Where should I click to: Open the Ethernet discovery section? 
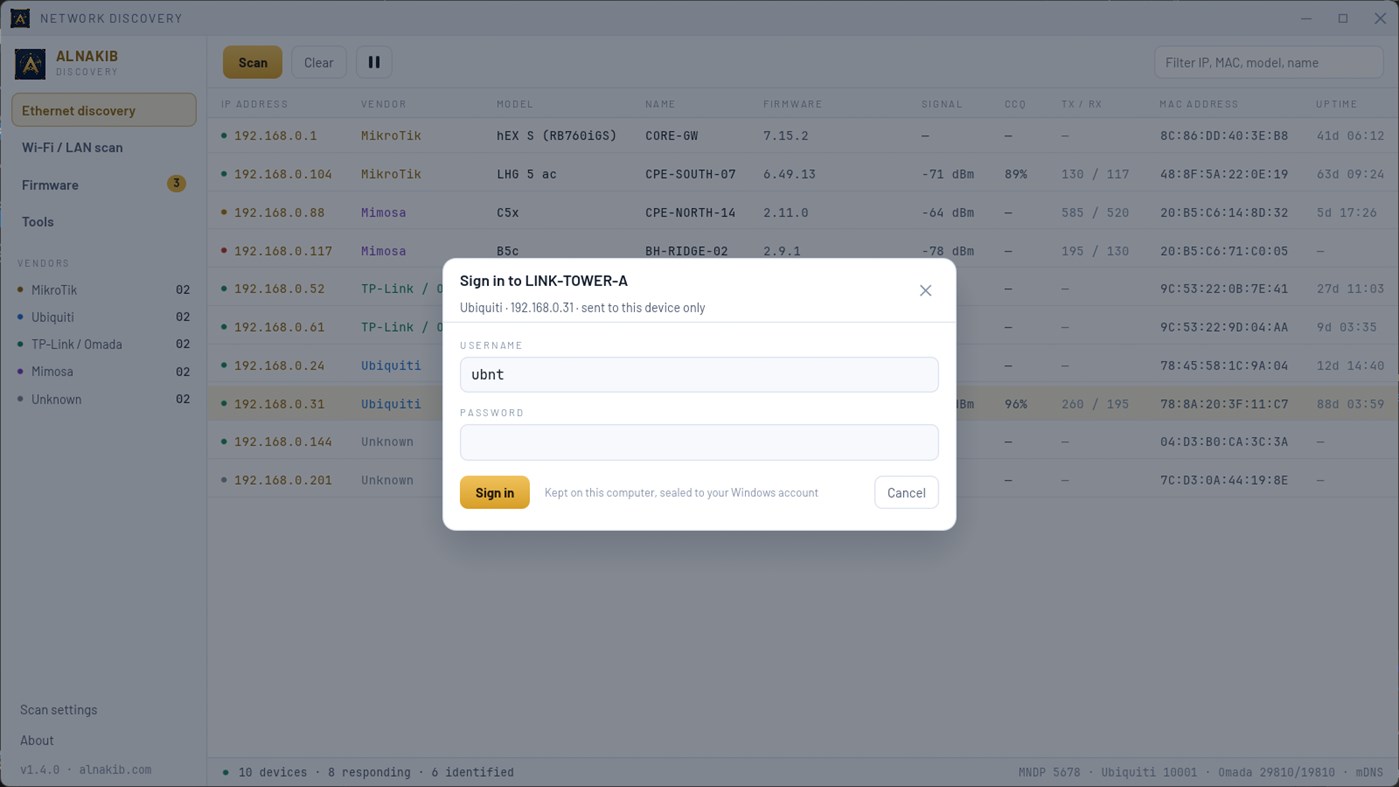(104, 110)
